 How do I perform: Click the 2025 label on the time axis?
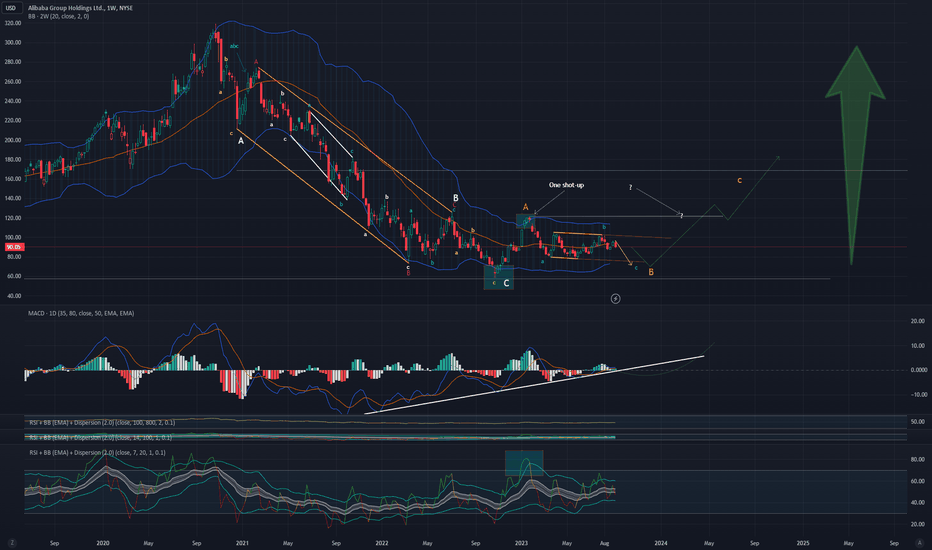802,543
